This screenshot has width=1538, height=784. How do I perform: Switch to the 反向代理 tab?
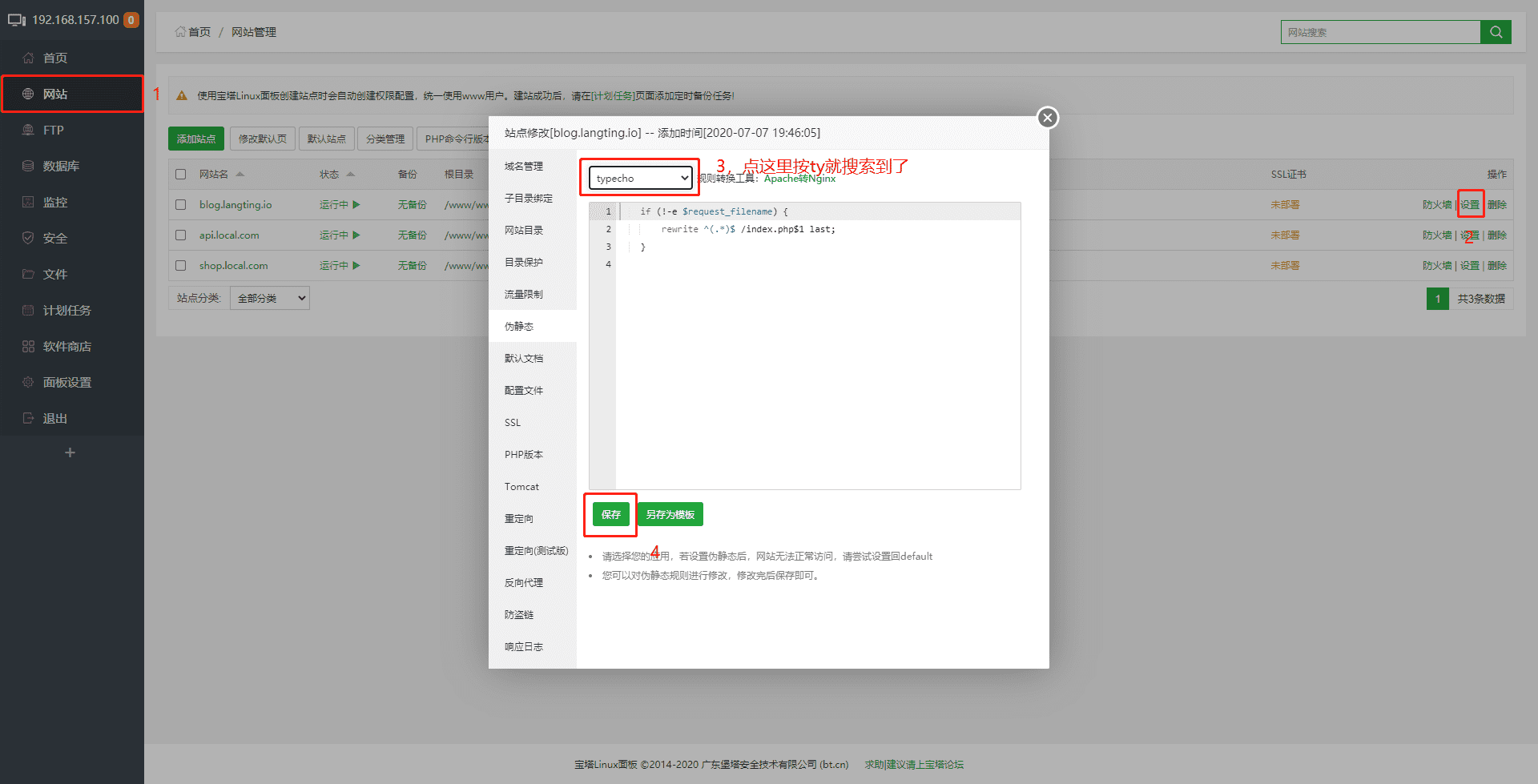click(x=533, y=582)
